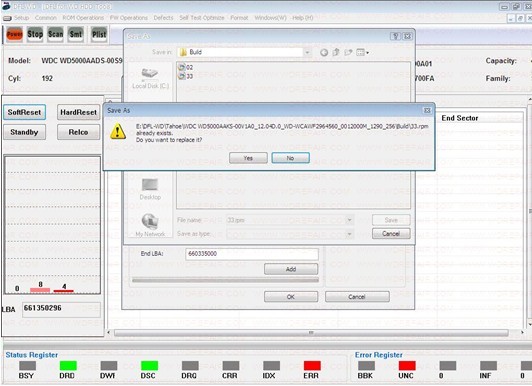Click the red UNC error indicator
Screen dimensions: 532x386
coord(407,365)
